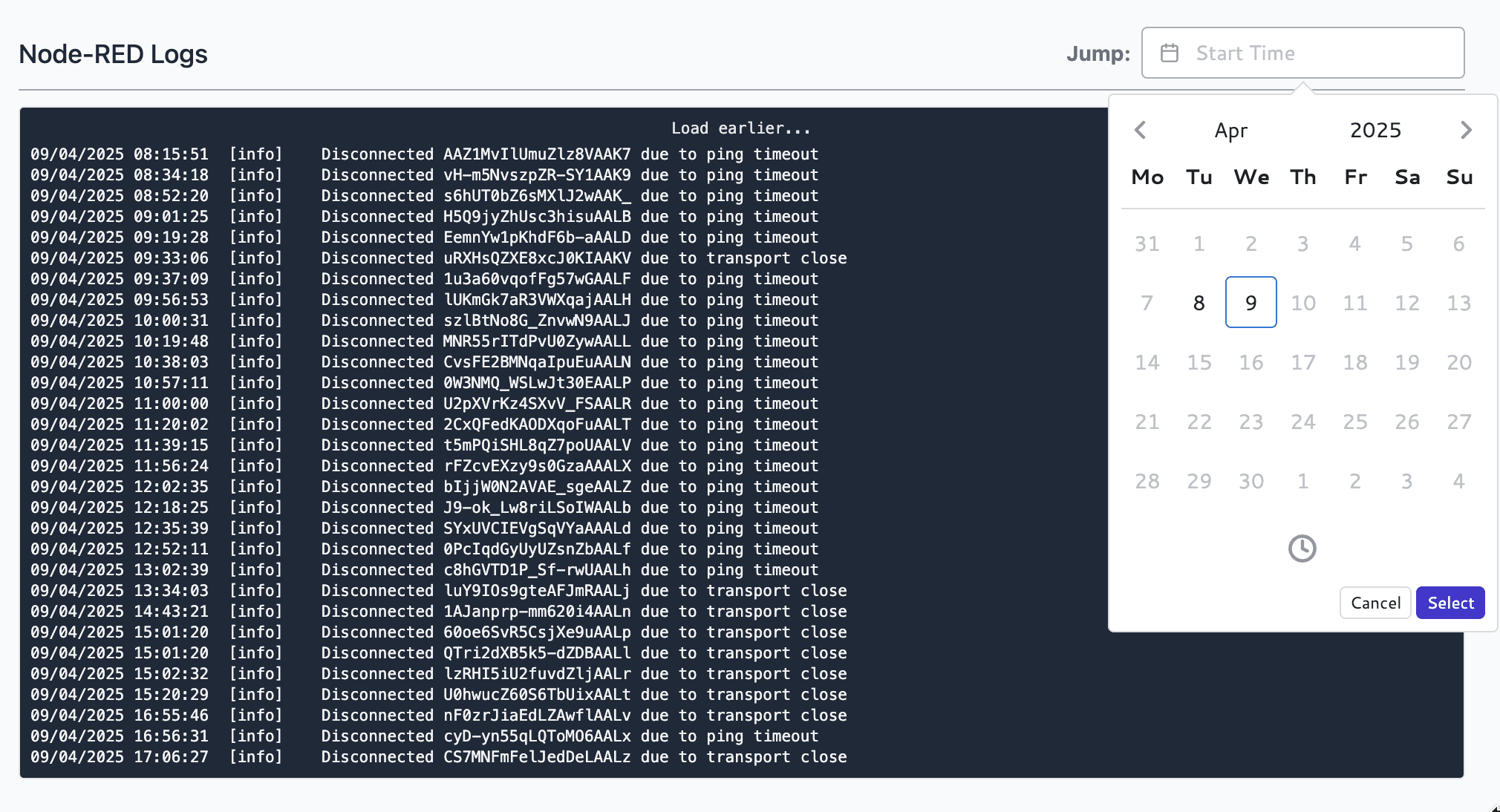This screenshot has height=812, width=1500.
Task: Click the highlighted day 9
Action: click(1250, 302)
